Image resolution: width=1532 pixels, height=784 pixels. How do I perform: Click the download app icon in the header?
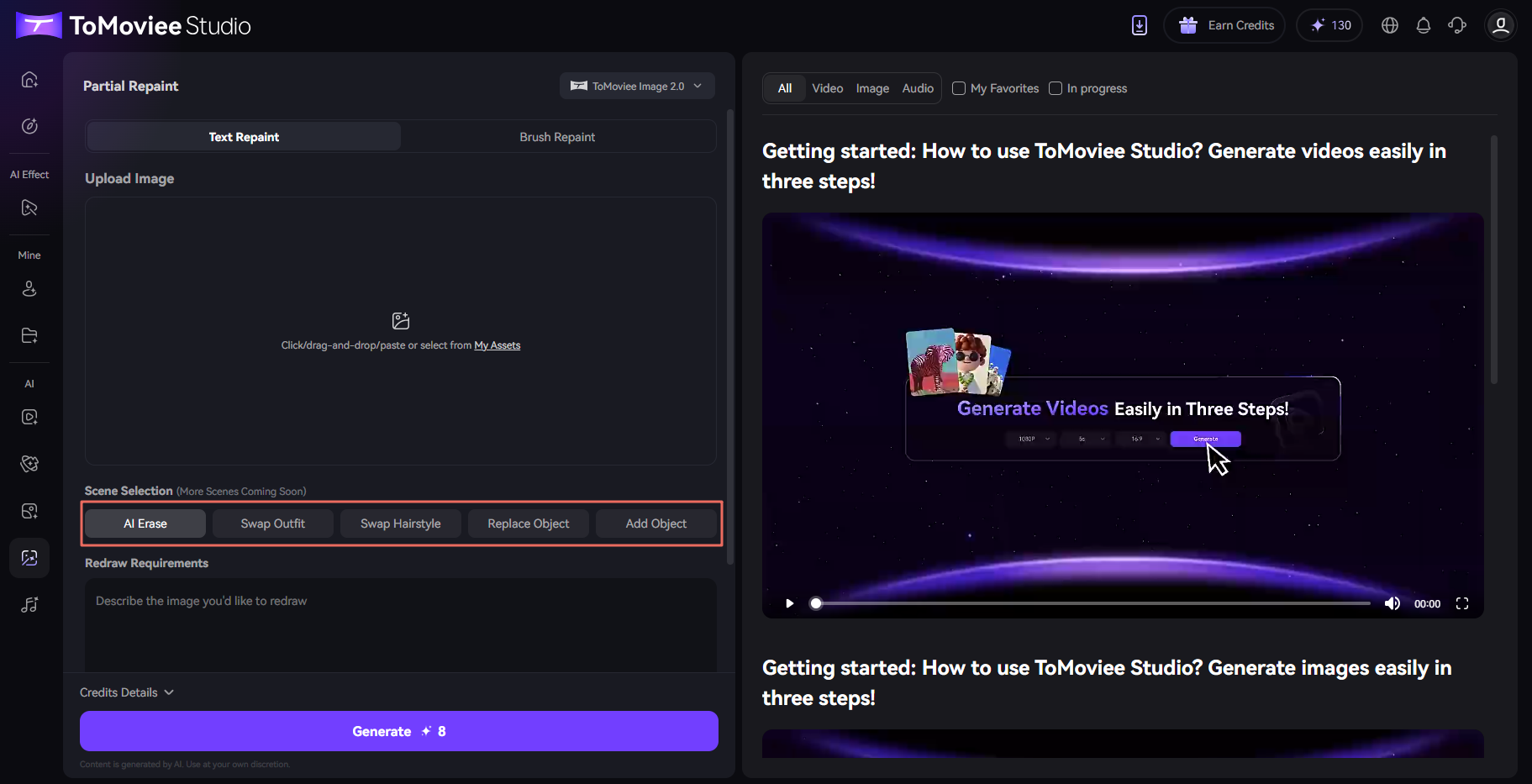pyautogui.click(x=1139, y=25)
